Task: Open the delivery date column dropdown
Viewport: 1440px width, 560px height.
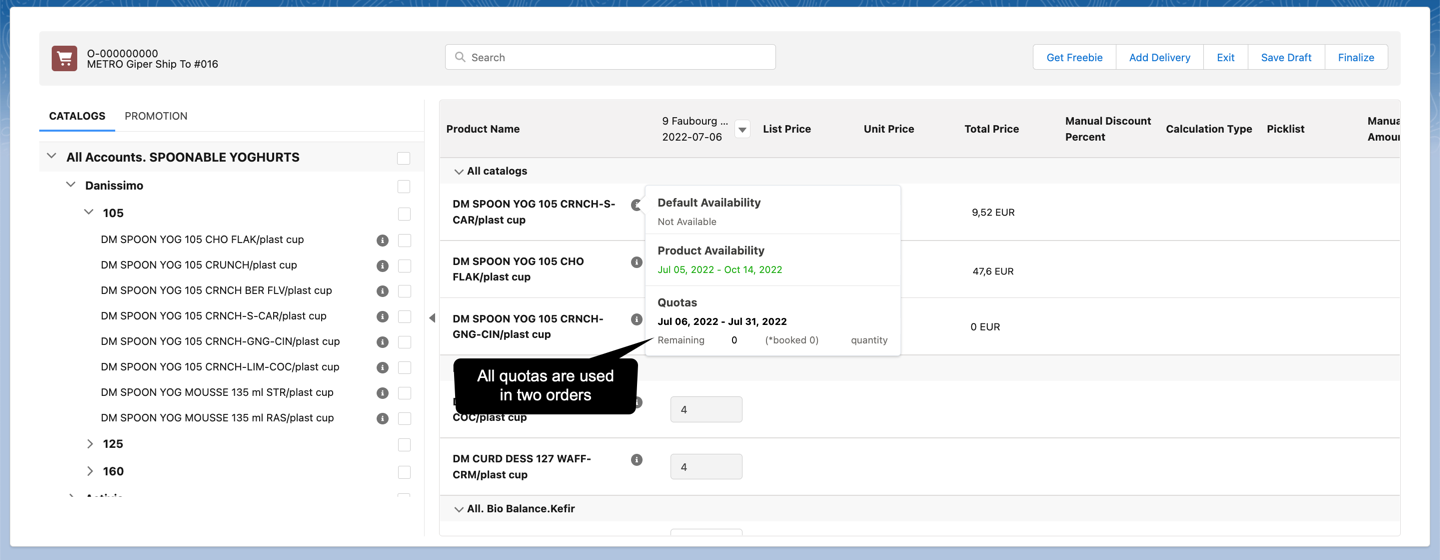Action: click(742, 129)
